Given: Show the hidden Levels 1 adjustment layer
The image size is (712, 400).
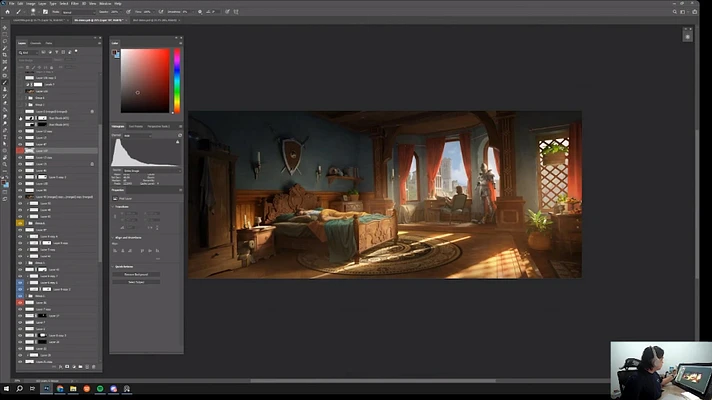Looking at the screenshot, I should click(x=20, y=84).
